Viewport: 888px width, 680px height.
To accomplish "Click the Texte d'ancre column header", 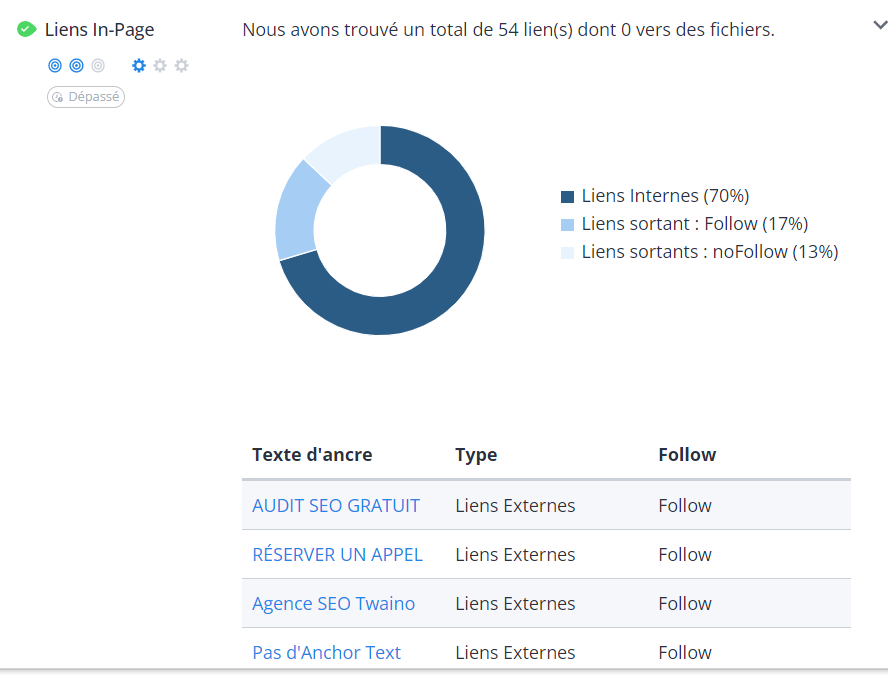I will point(312,455).
